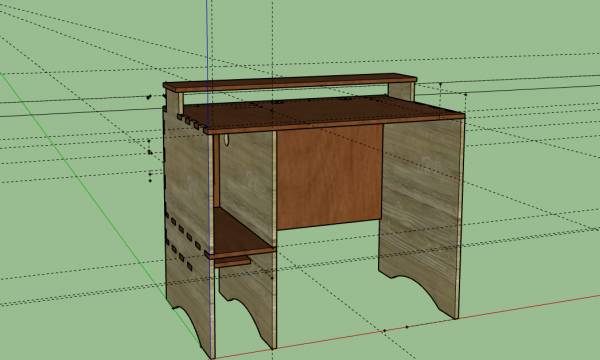Select the raised top shelf board
Image resolution: width=600 pixels, height=360 pixels.
[290, 82]
